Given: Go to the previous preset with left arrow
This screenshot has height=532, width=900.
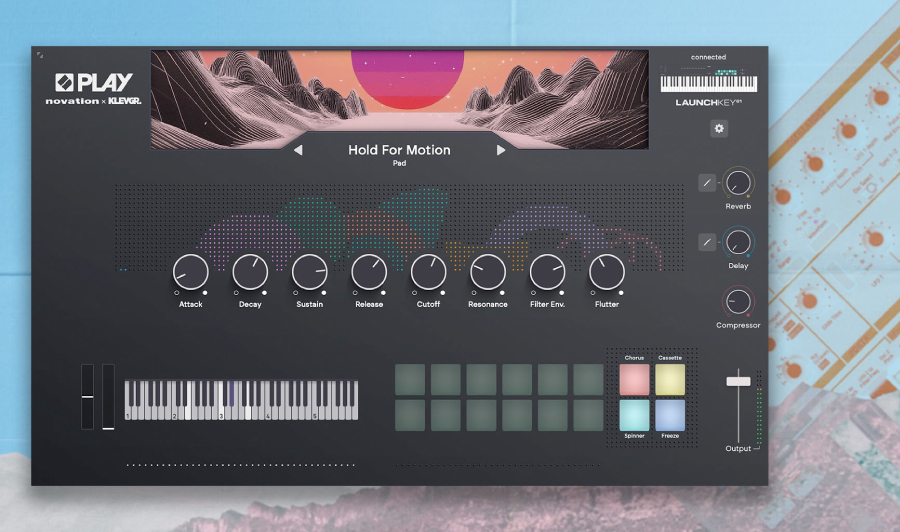Looking at the screenshot, I should click(x=298, y=151).
